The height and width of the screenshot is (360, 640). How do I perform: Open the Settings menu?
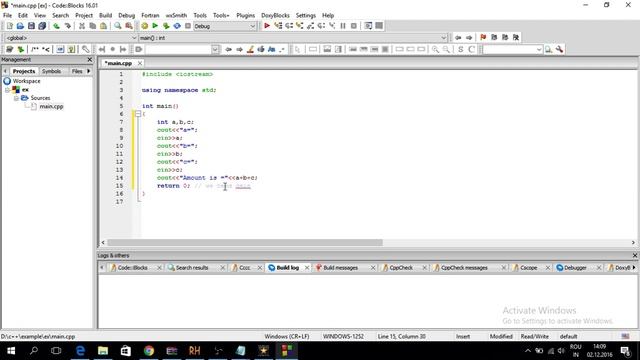(306, 15)
